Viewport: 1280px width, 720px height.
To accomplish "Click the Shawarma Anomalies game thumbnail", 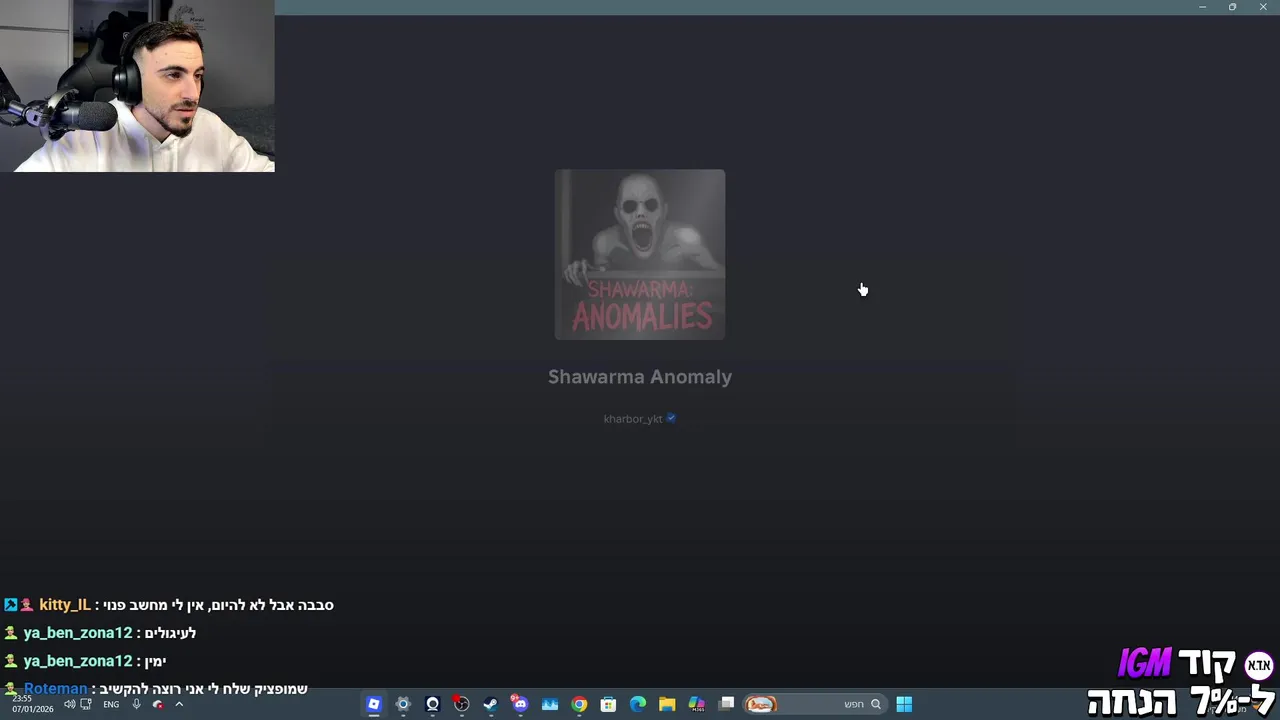I will pos(640,254).
